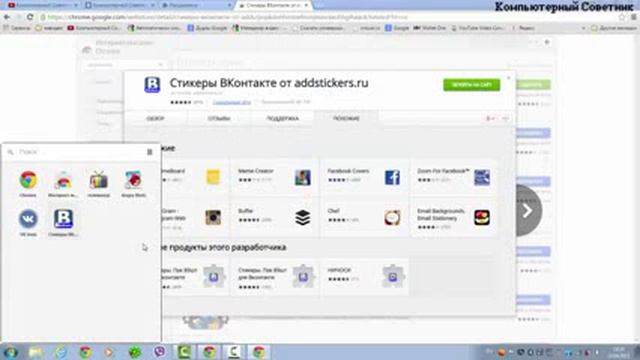Open Chrome main menu

tap(634, 17)
